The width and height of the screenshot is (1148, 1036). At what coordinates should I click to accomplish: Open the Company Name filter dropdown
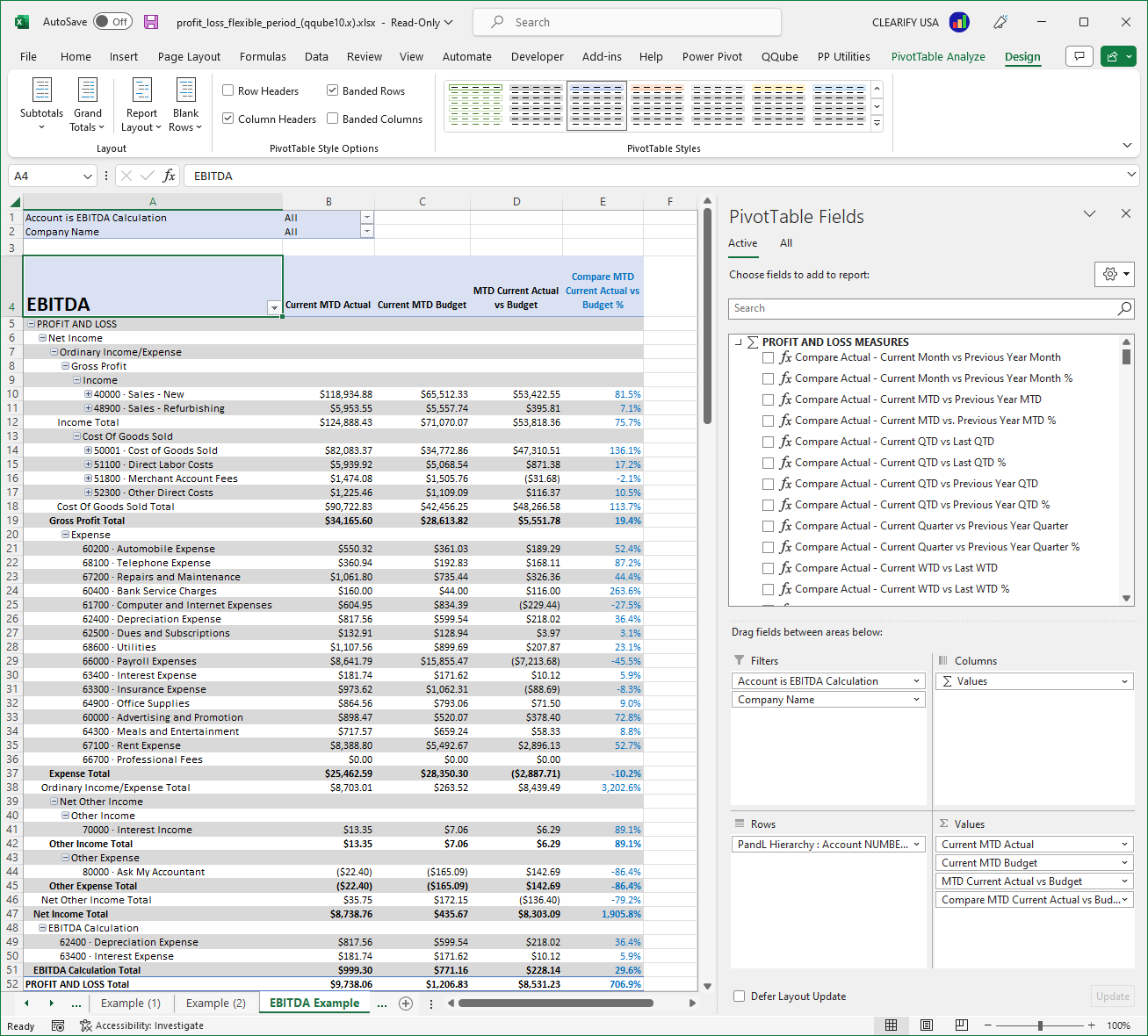[x=367, y=232]
